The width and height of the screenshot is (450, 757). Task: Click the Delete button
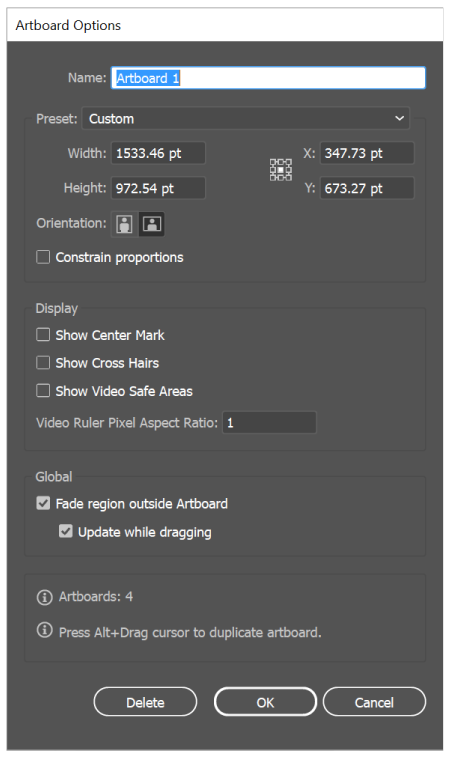point(145,702)
